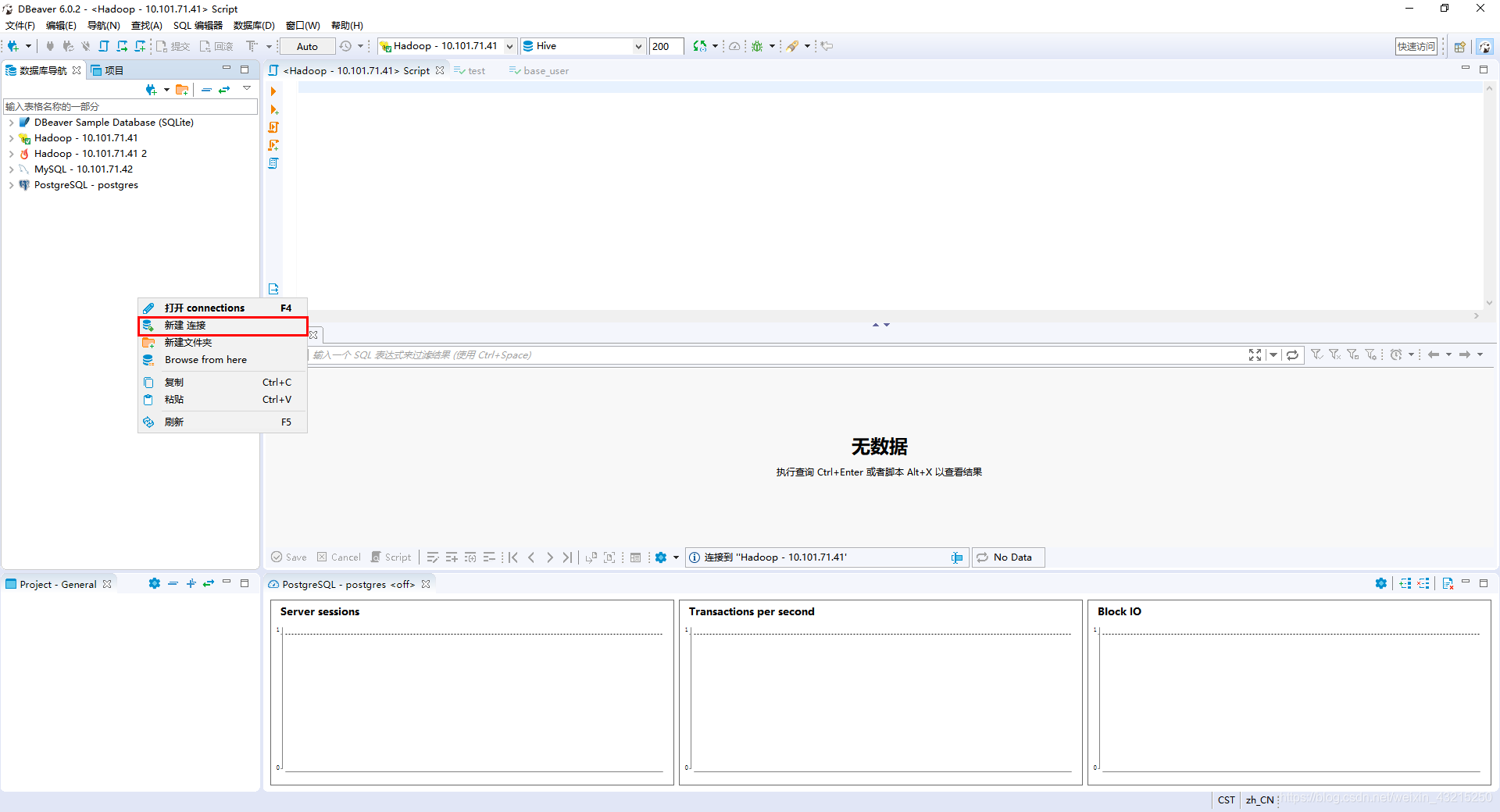Click the refresh results icon in filter bar
Viewport: 1500px width, 812px height.
tap(1292, 354)
